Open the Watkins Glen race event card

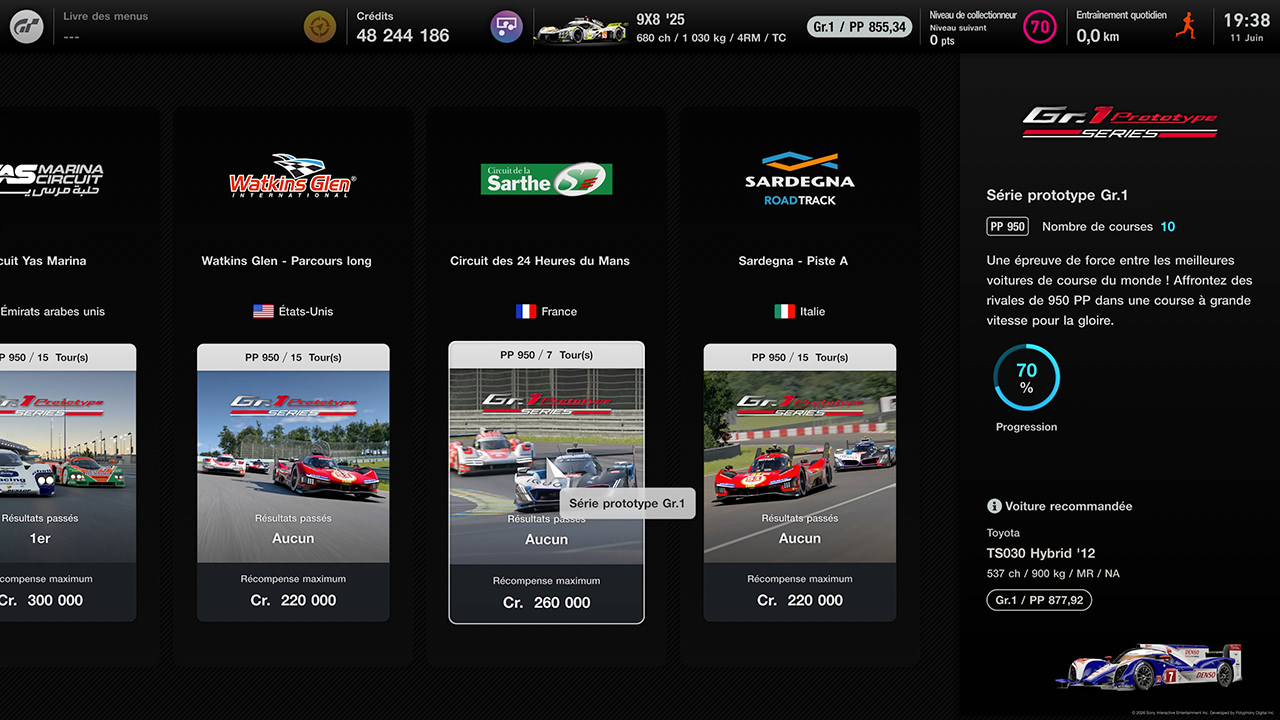pos(293,483)
